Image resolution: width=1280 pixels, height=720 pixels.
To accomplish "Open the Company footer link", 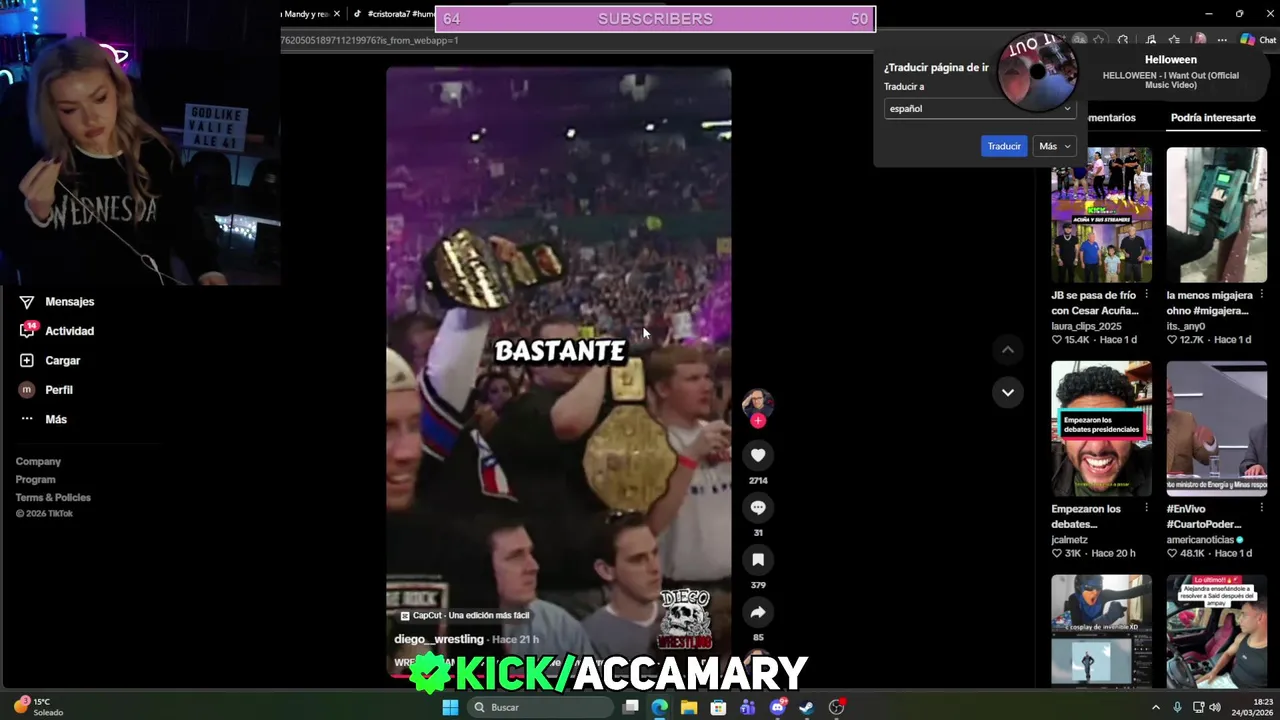I will (x=38, y=462).
